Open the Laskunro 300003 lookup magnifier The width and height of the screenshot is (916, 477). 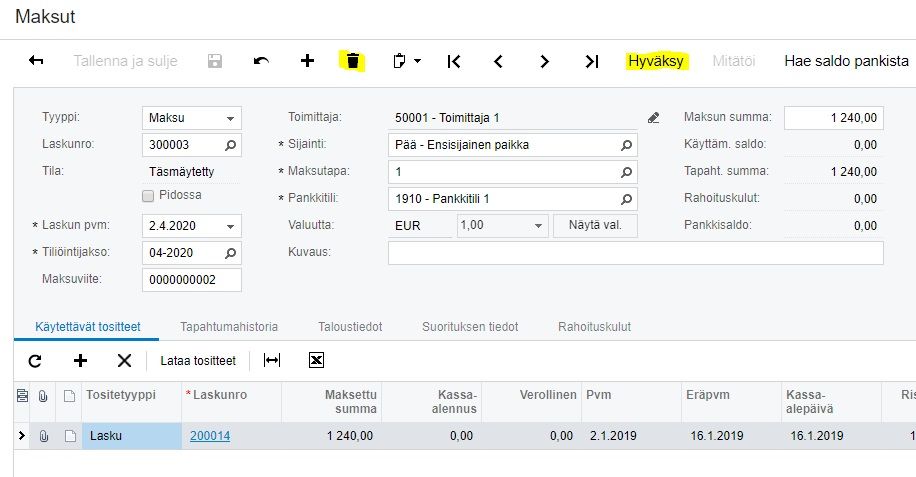click(x=230, y=145)
